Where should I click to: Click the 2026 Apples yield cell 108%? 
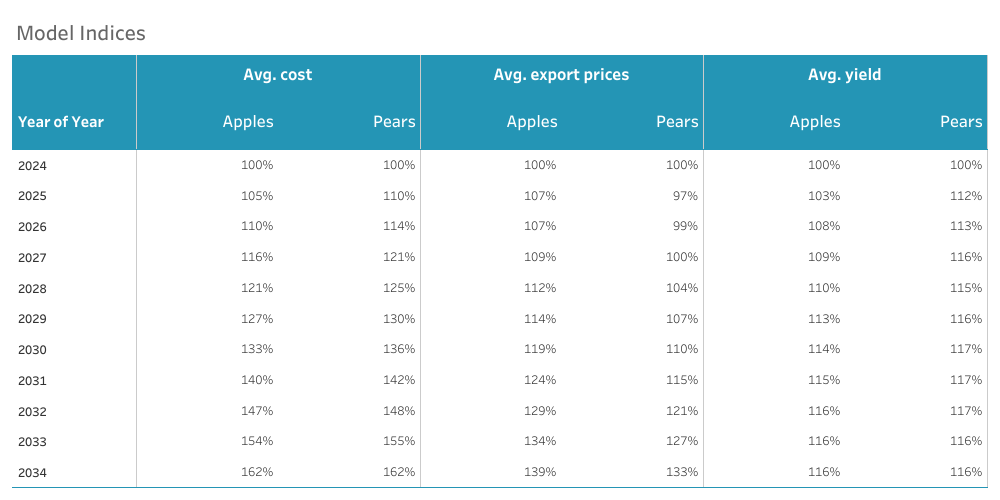824,227
